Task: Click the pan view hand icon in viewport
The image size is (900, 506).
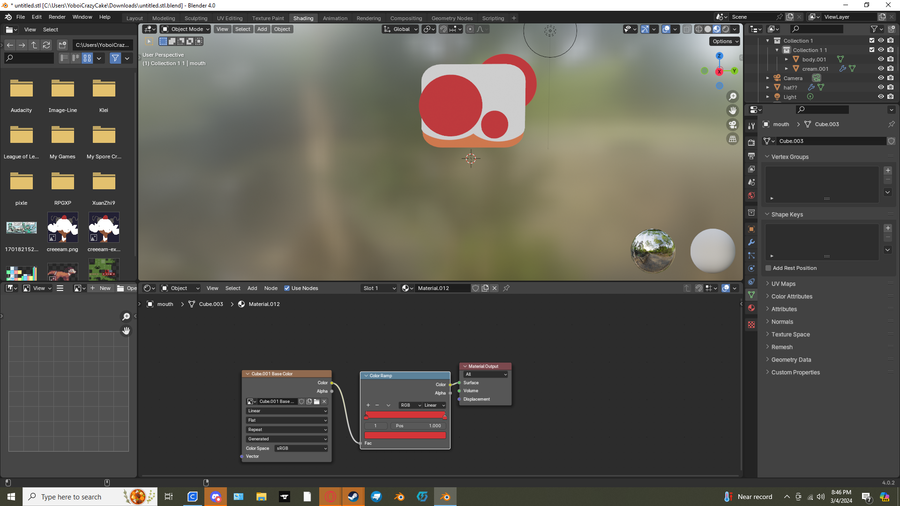Action: (x=732, y=111)
